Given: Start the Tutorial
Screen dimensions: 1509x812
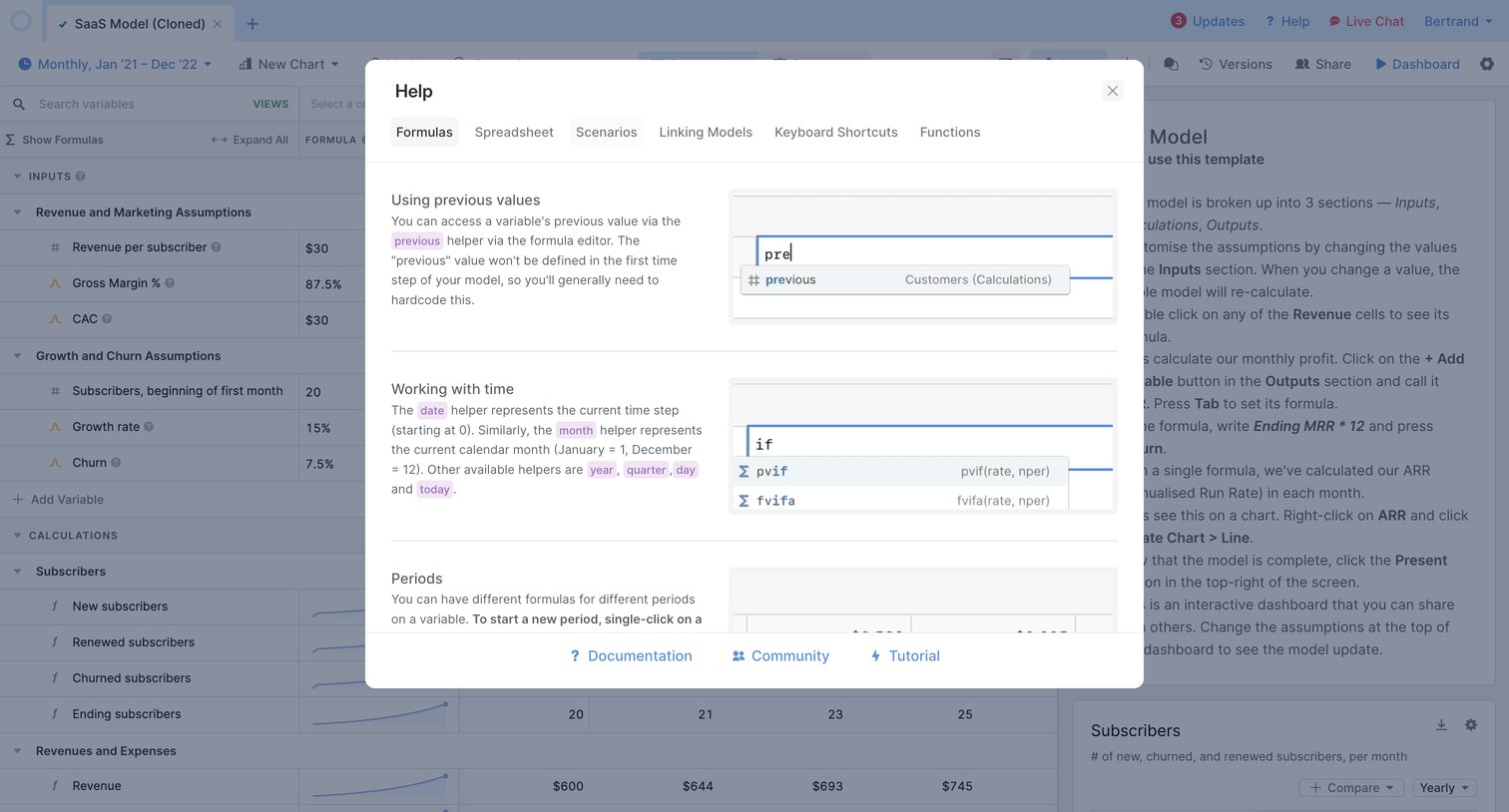Looking at the screenshot, I should pyautogui.click(x=905, y=655).
